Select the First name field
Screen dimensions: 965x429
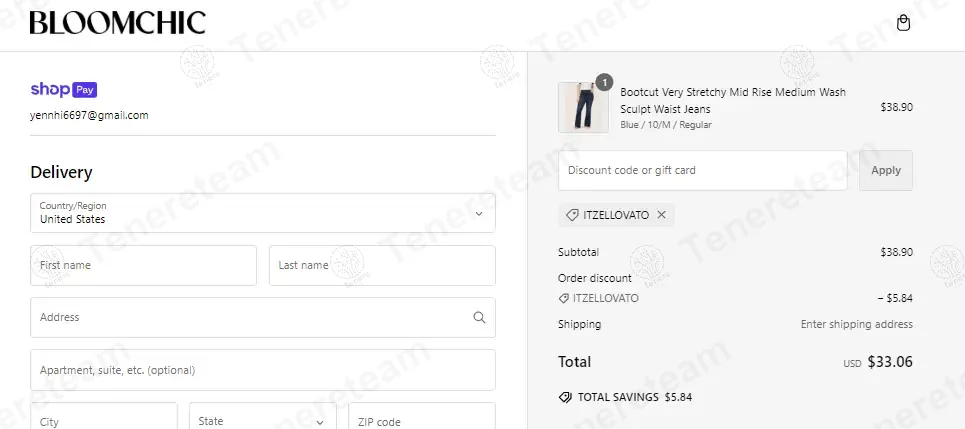143,265
